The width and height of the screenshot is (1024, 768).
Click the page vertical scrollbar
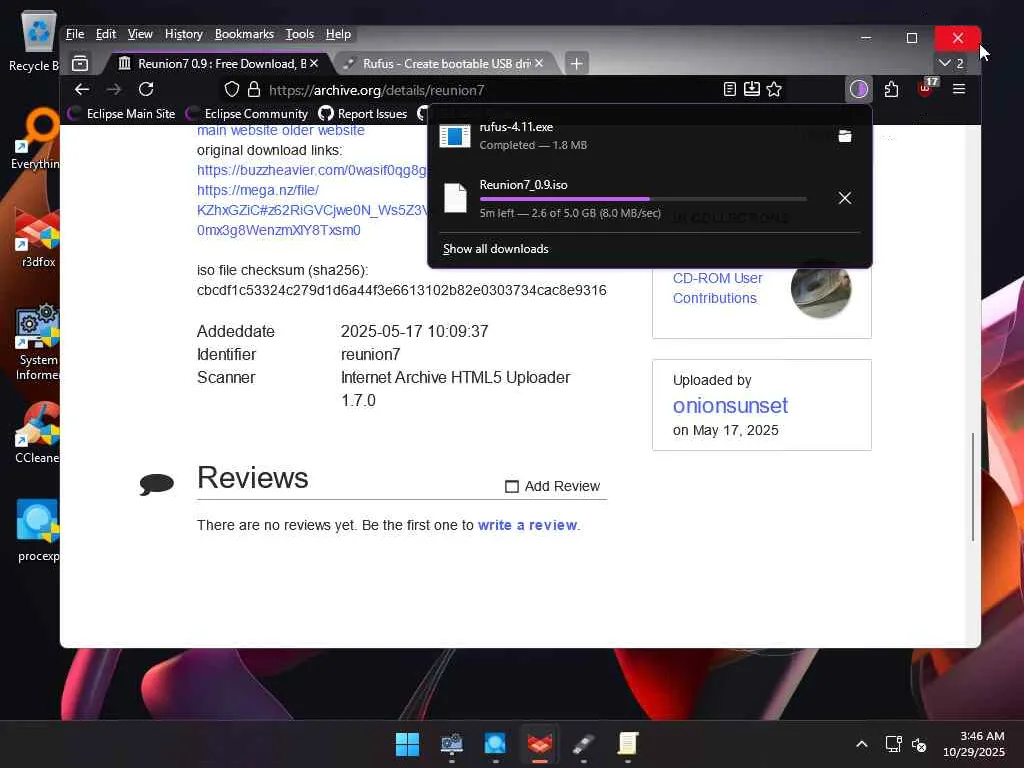click(x=972, y=487)
